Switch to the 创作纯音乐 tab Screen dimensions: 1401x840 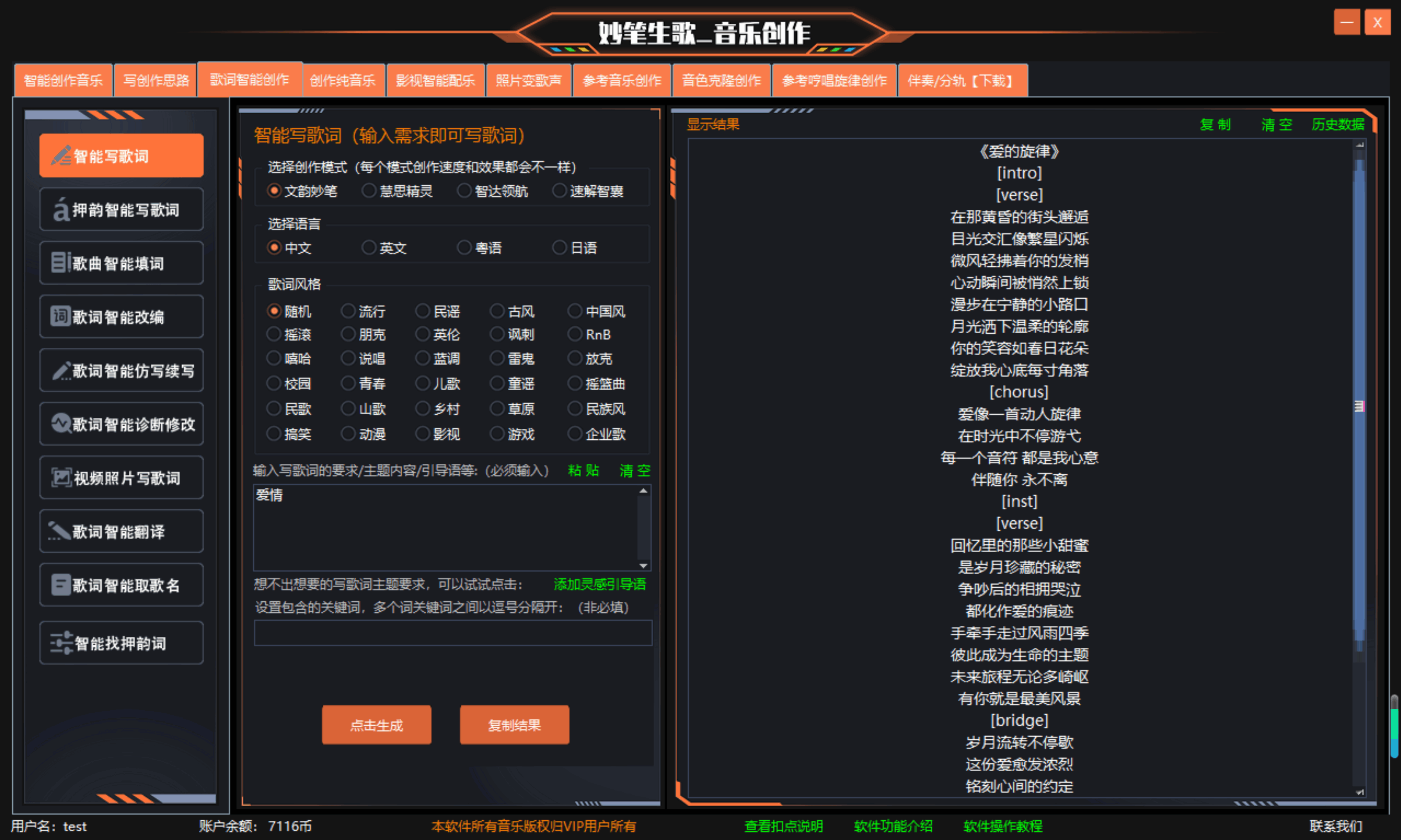click(343, 81)
